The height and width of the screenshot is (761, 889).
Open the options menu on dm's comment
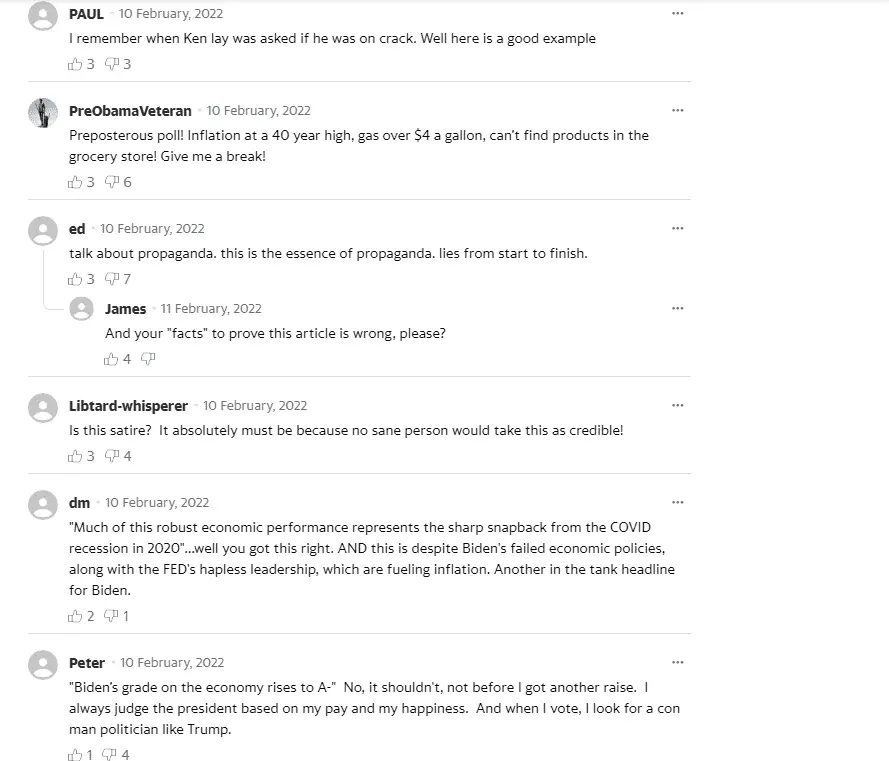[x=678, y=501]
